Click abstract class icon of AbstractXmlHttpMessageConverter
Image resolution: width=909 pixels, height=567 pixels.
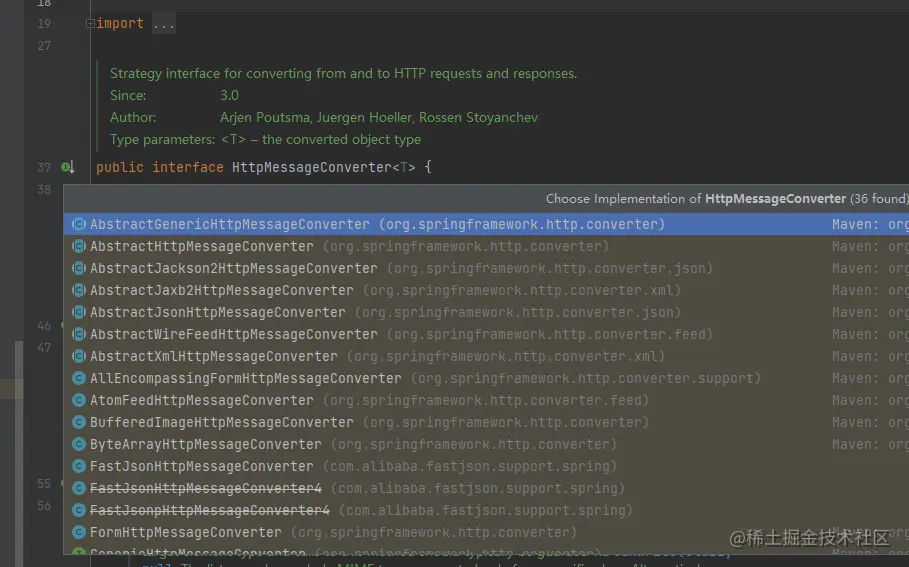[79, 357]
